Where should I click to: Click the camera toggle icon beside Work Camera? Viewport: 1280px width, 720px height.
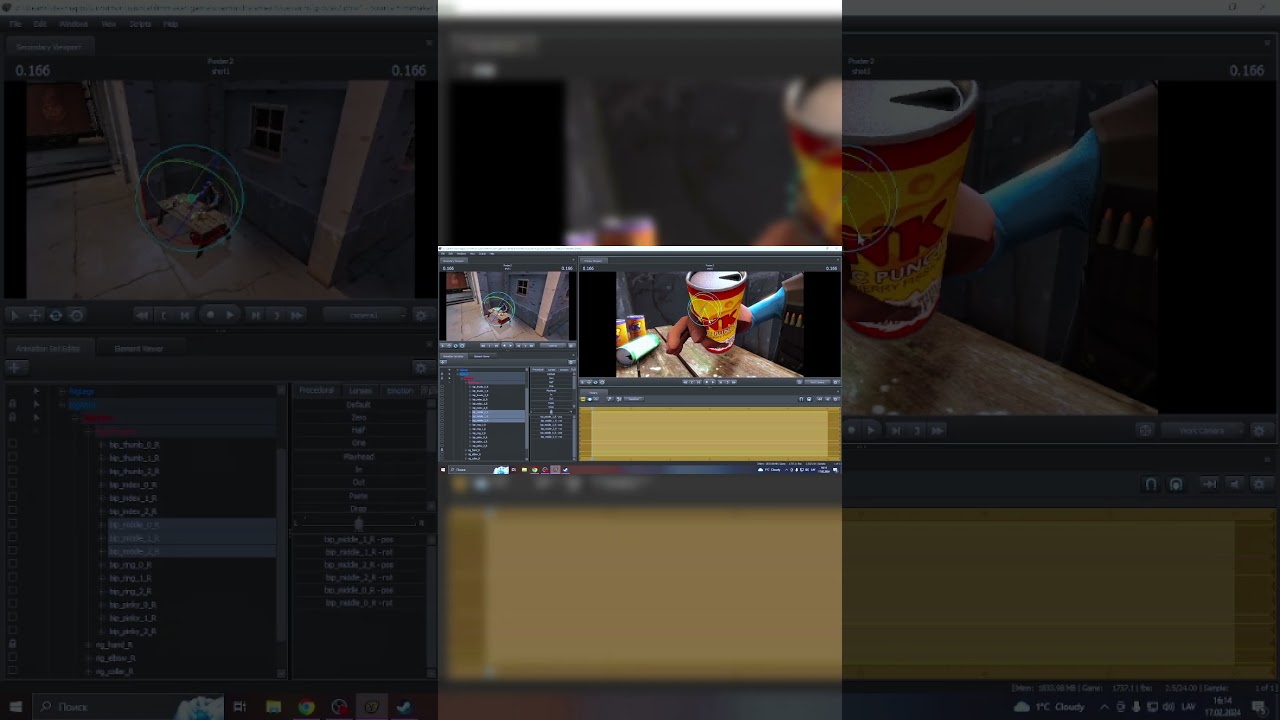[1146, 430]
